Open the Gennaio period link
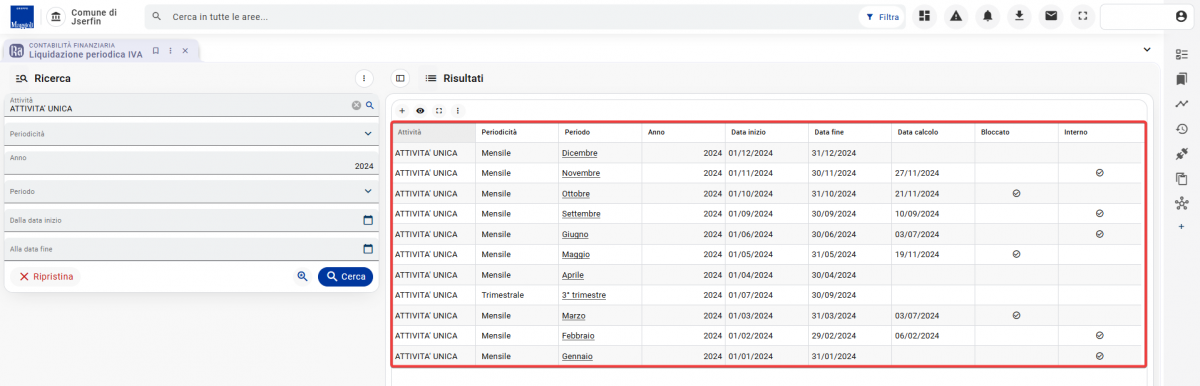Viewport: 1200px width, 386px height. (x=577, y=356)
